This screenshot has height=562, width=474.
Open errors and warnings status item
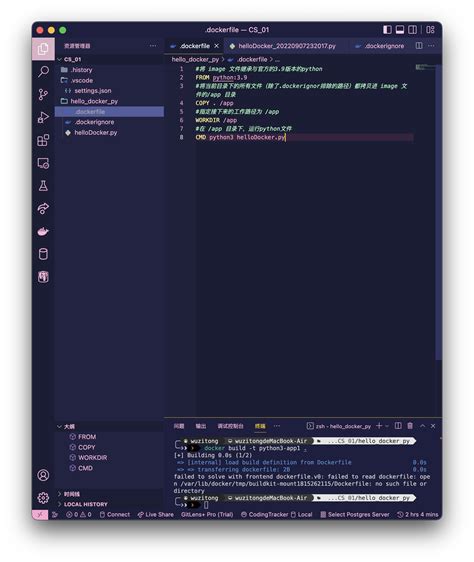point(79,515)
